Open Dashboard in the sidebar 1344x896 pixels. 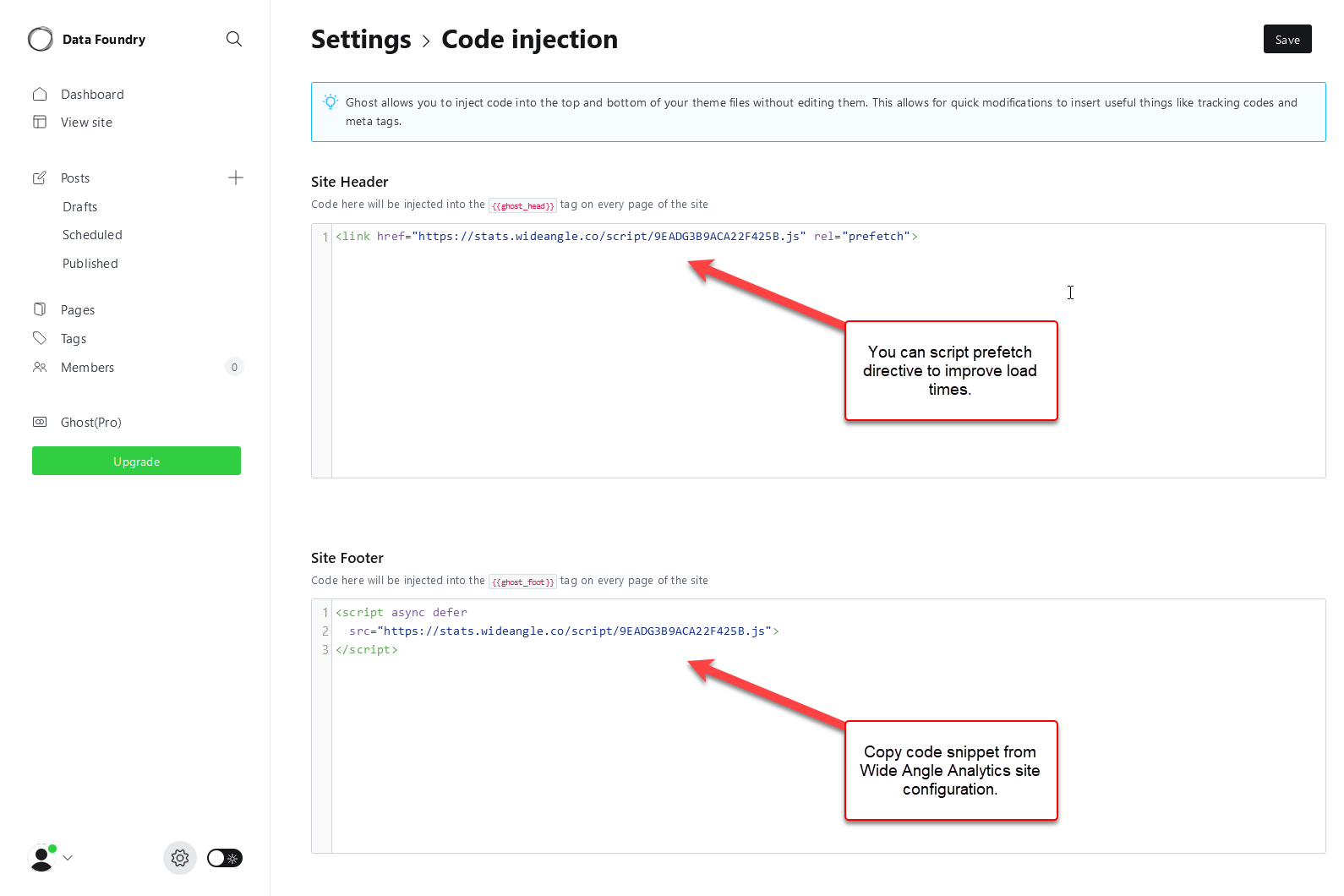click(x=92, y=95)
